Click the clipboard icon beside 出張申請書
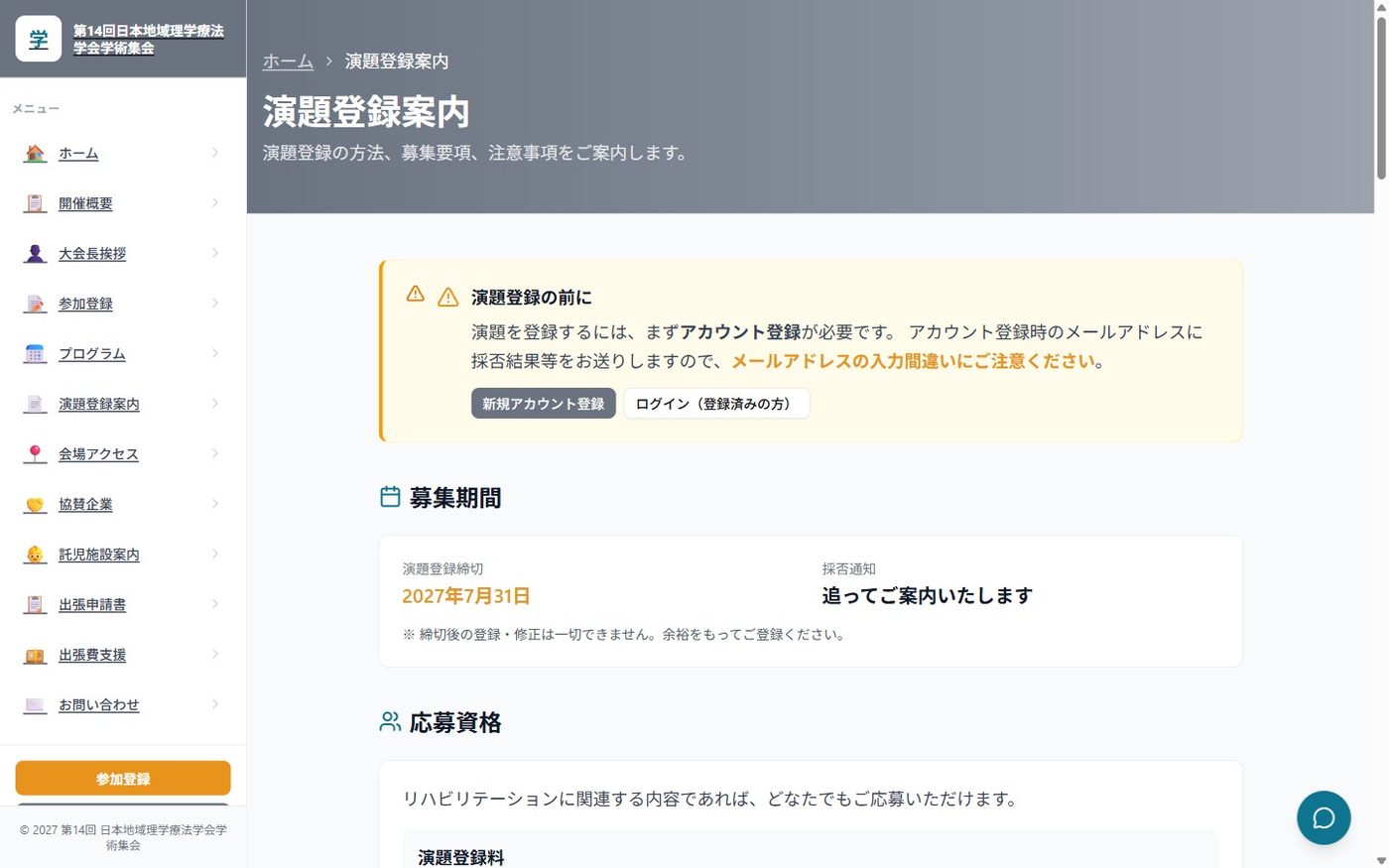The height and width of the screenshot is (868, 1389). 35,604
